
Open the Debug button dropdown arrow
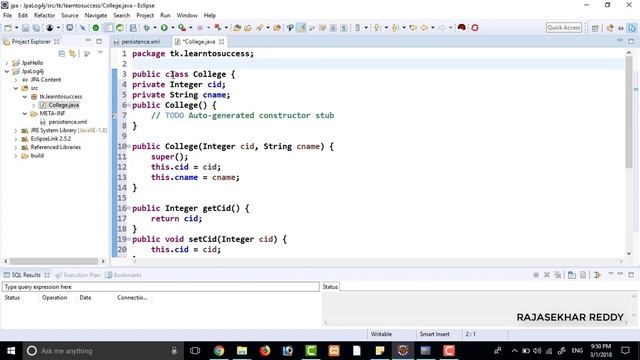[155, 28]
